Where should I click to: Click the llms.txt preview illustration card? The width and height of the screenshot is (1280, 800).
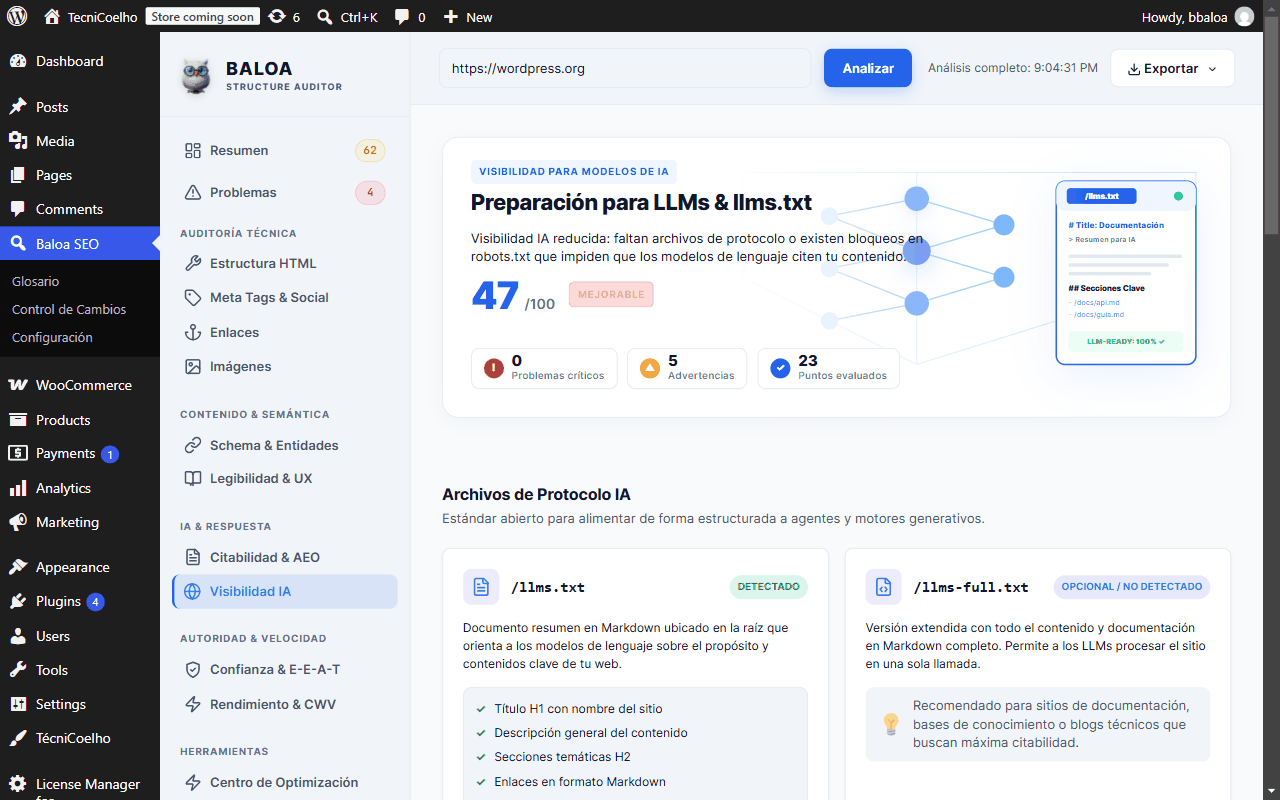coord(1126,272)
